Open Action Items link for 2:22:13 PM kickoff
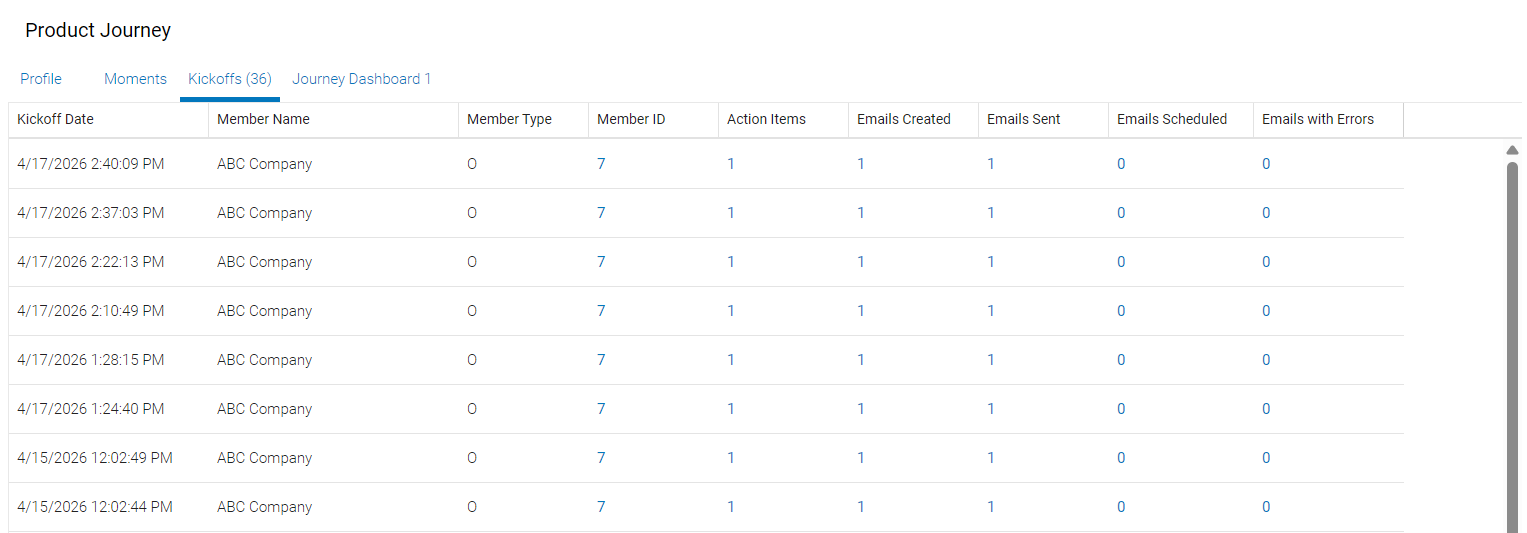Viewport: 1527px width, 533px height. coord(731,262)
